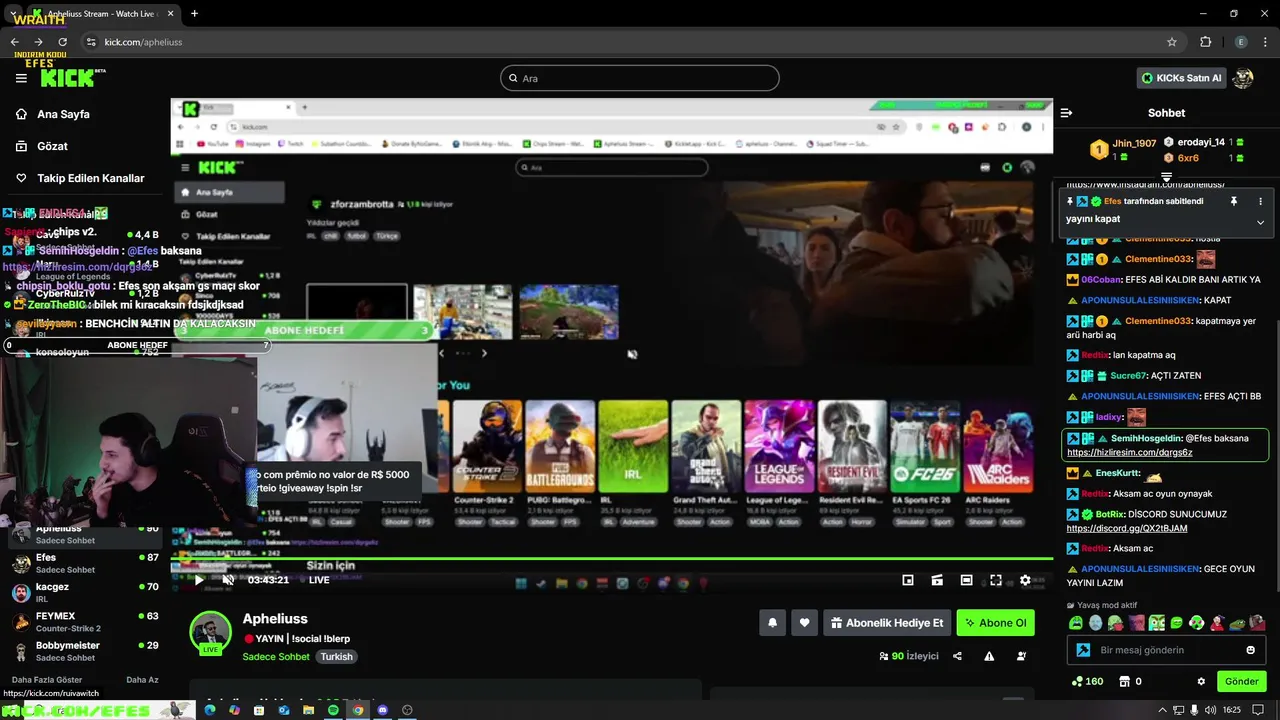
Task: Open the discord.gg/QX2tBJAM link in chat
Action: (x=1126, y=528)
